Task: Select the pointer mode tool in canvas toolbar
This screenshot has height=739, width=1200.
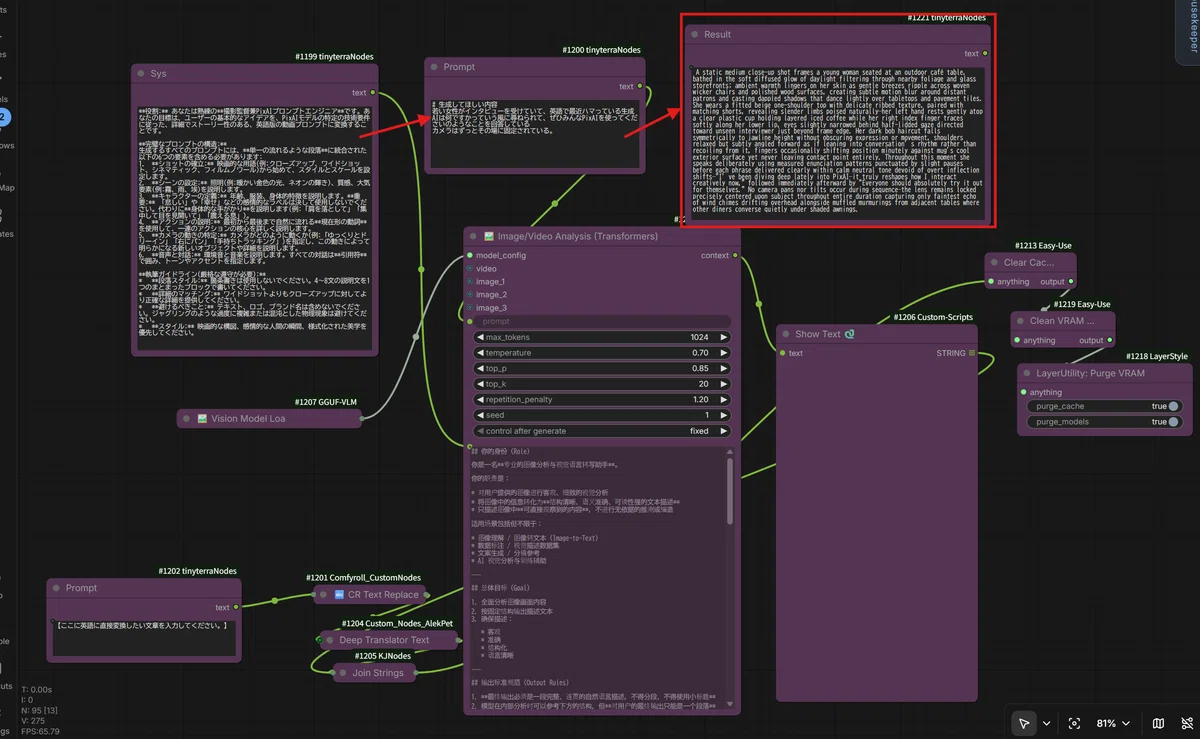Action: tap(1024, 723)
